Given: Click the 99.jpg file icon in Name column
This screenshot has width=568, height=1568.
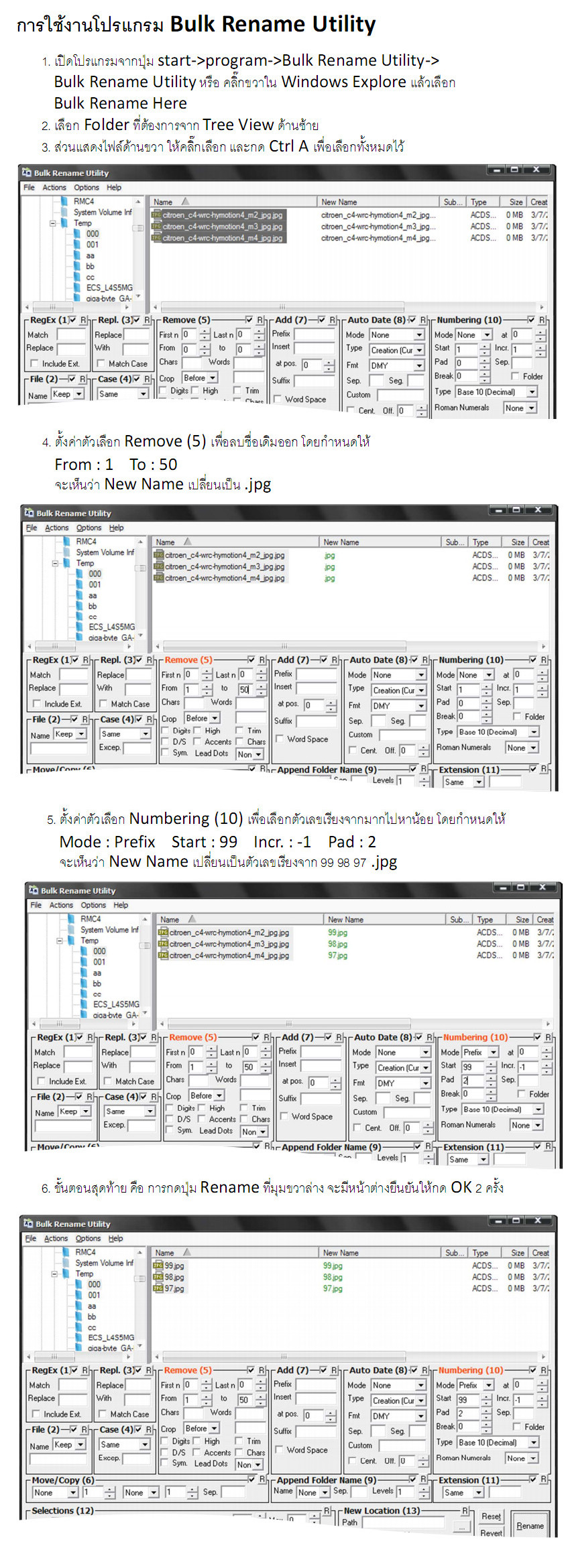Looking at the screenshot, I should click(158, 1266).
